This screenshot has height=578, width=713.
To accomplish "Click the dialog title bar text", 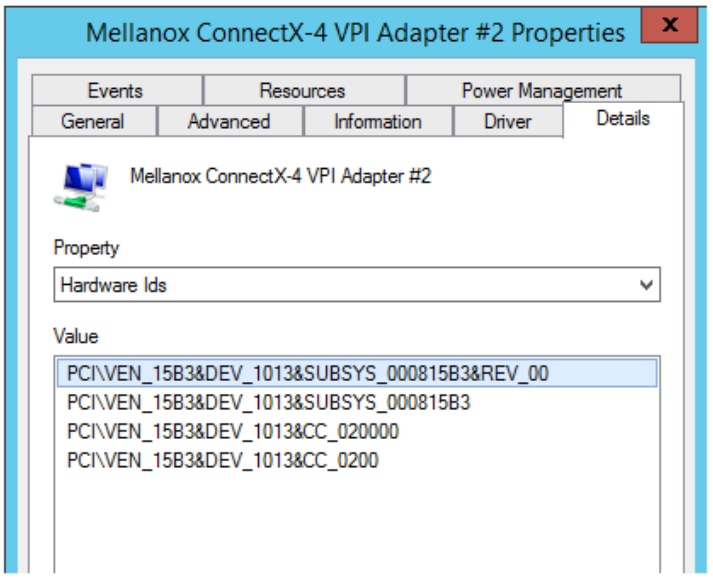I will click(x=355, y=31).
